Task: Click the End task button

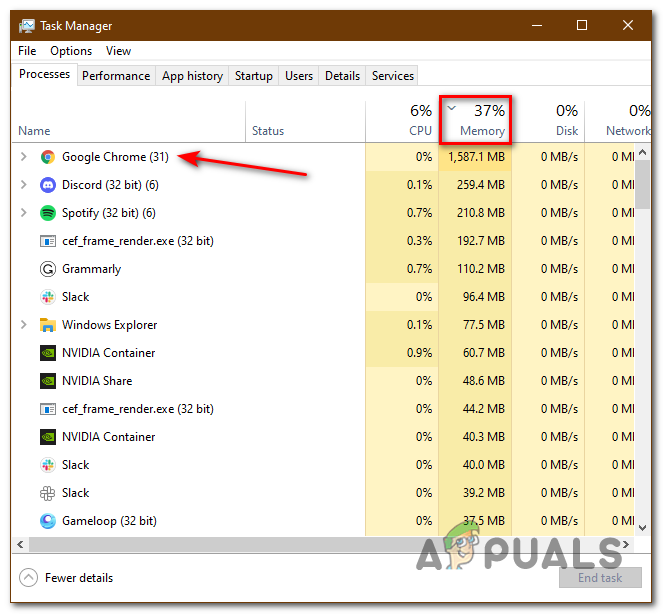Action: [600, 578]
